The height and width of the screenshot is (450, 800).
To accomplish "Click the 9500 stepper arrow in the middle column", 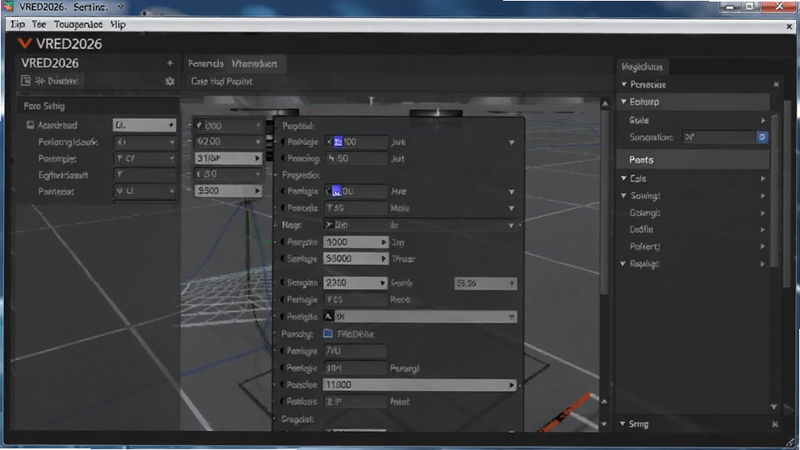I will coord(257,191).
